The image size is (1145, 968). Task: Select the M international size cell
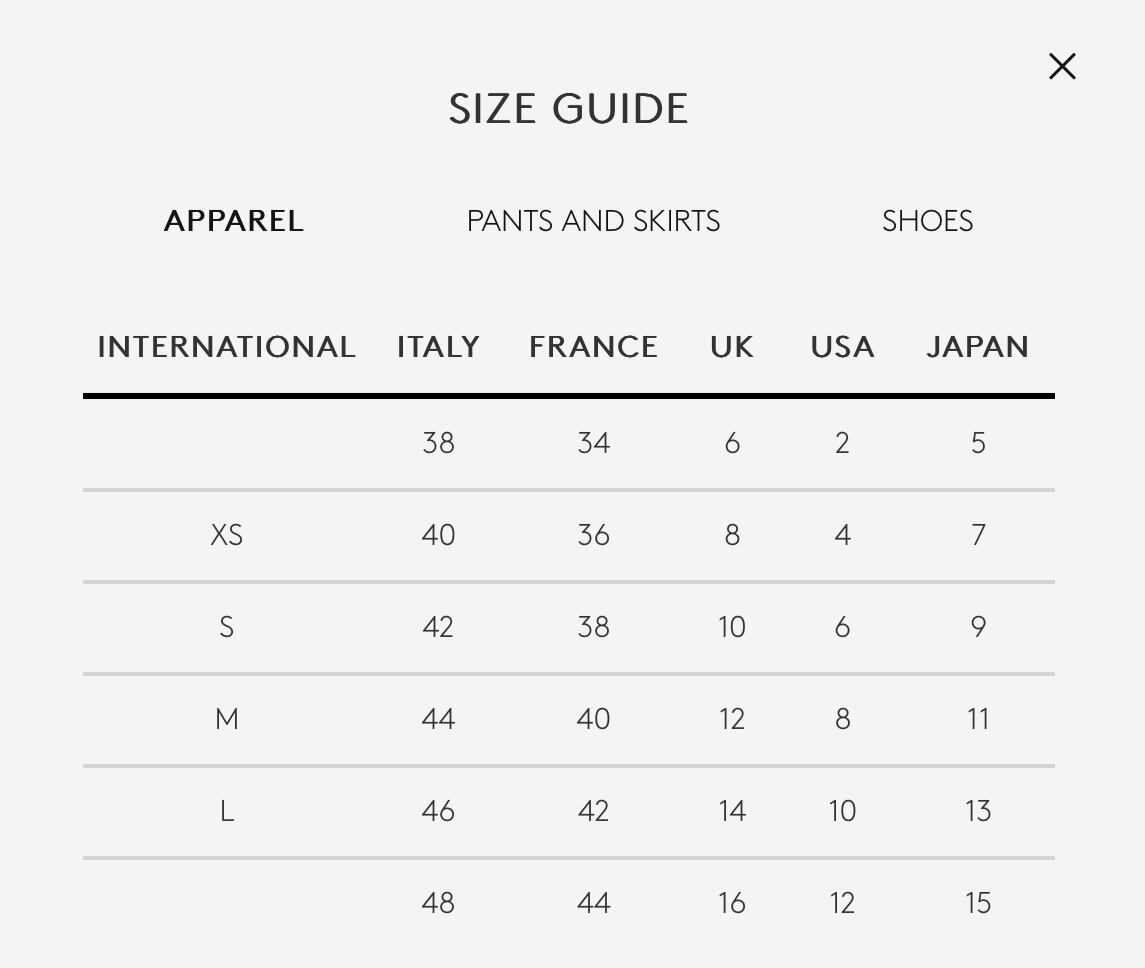pos(227,719)
